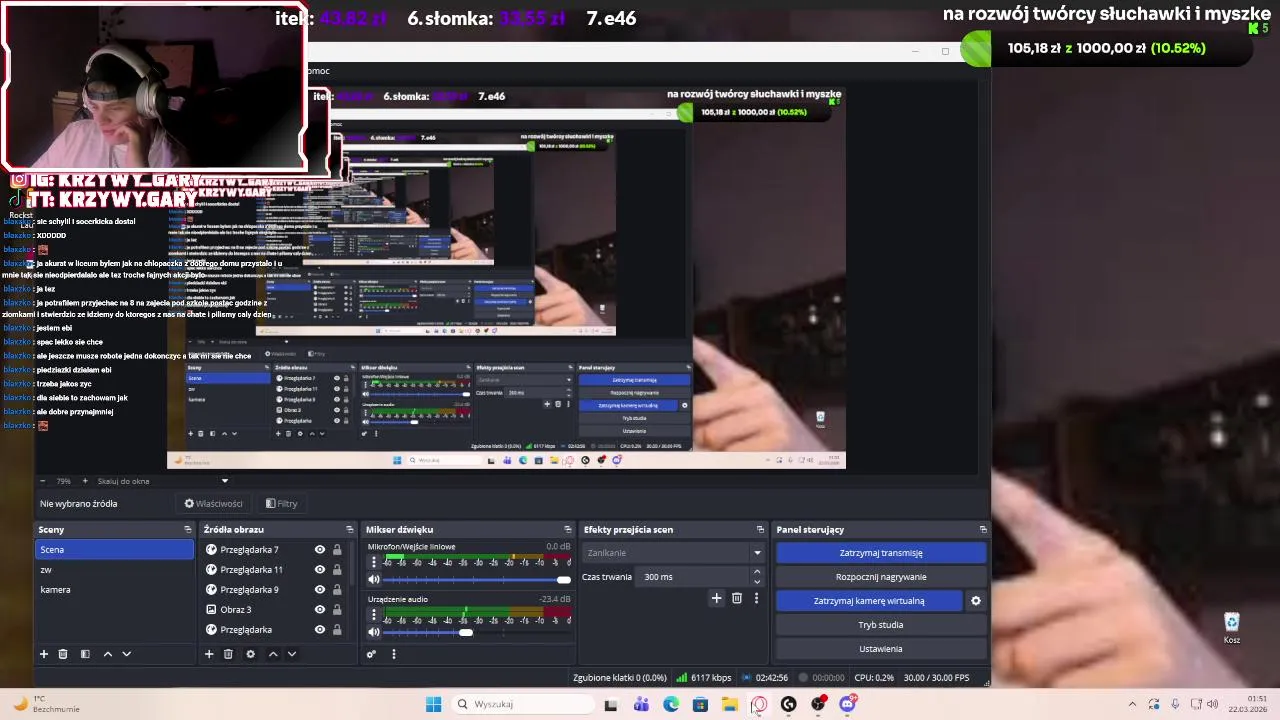The image size is (1280, 720).
Task: Open source properties gear in Źródła obrazu toolbar
Action: coord(250,654)
